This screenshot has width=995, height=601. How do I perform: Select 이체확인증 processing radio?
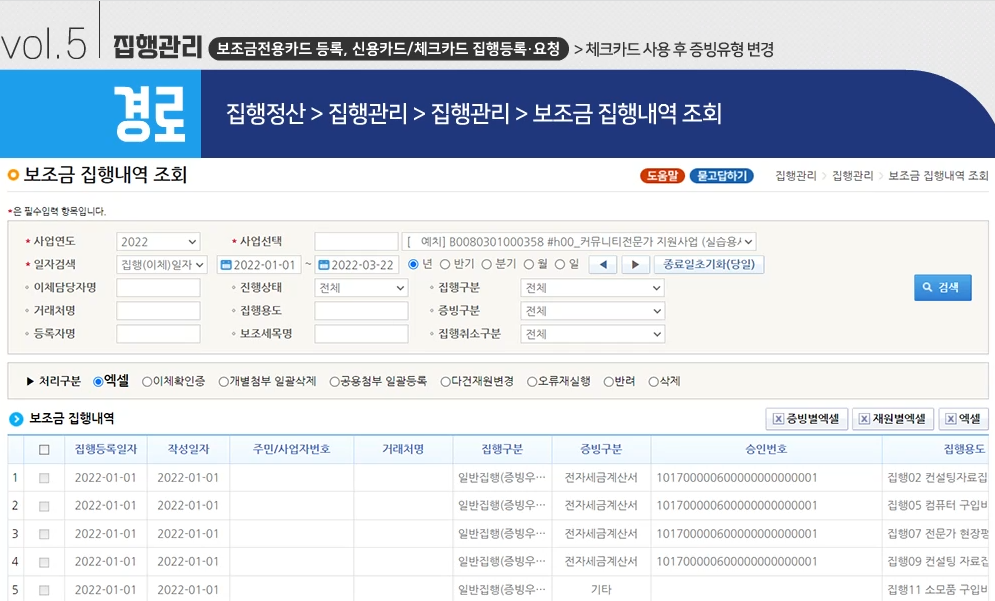(x=147, y=381)
